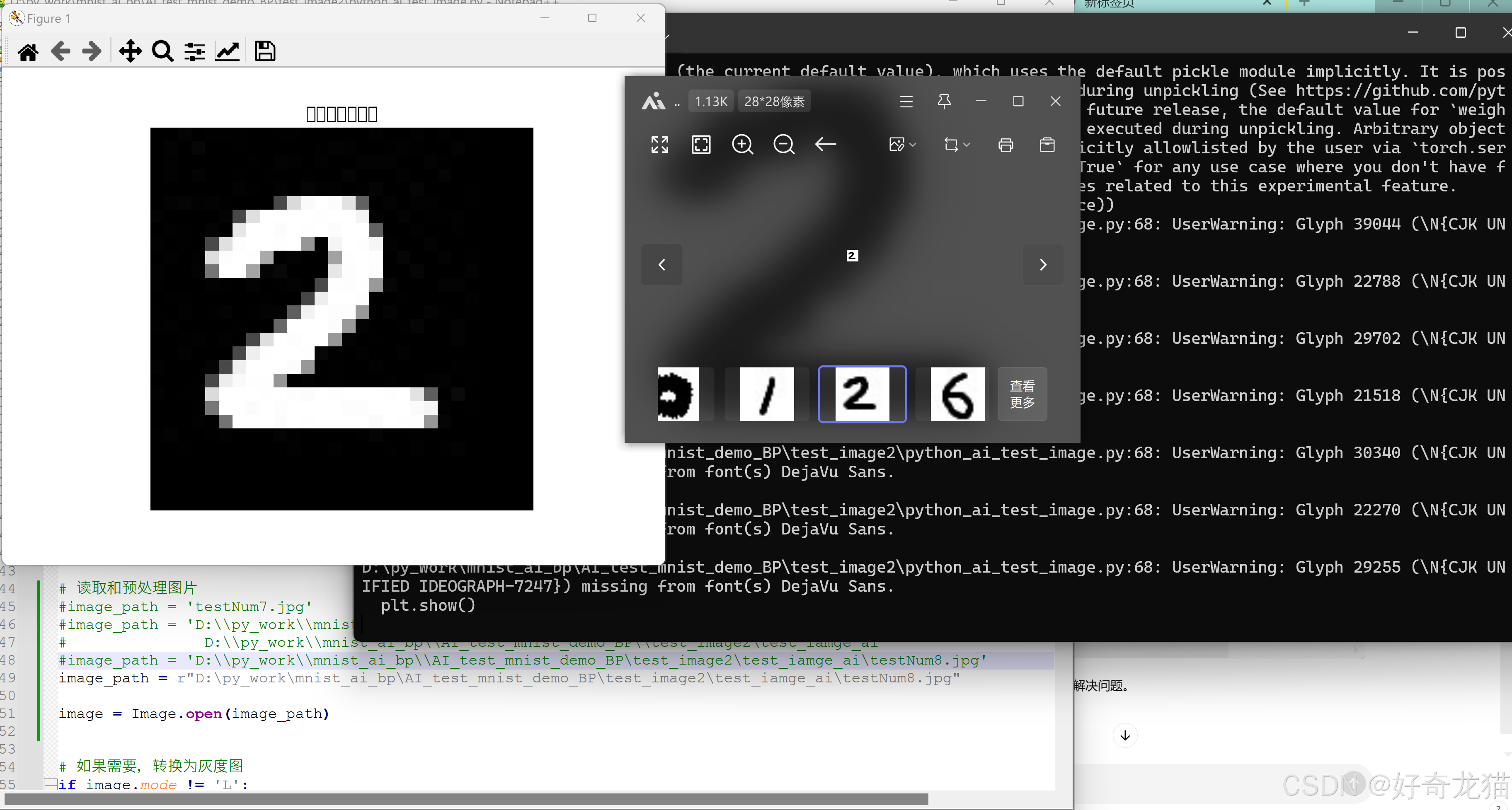Select the Zoom magnifier tool in Figure 1
Viewport: 1512px width, 810px height.
tap(162, 51)
